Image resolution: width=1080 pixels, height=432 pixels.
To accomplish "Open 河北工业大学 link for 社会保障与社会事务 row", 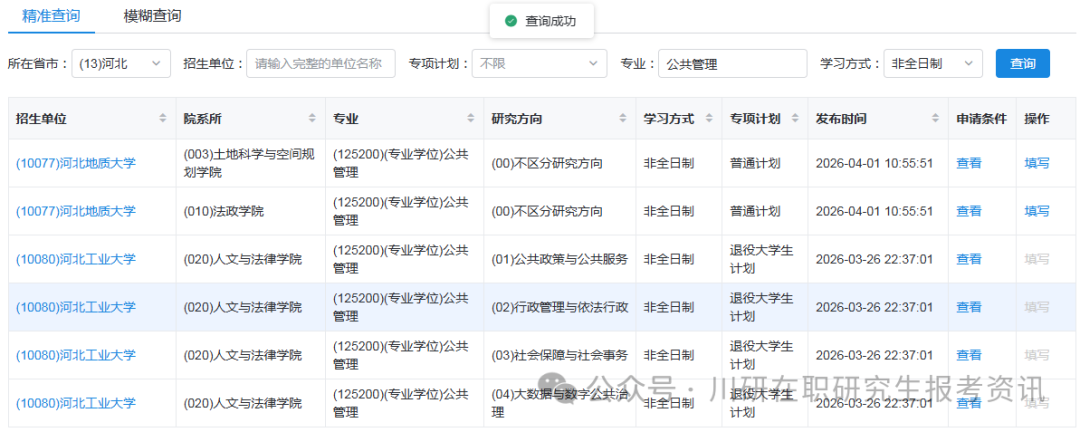I will point(76,355).
